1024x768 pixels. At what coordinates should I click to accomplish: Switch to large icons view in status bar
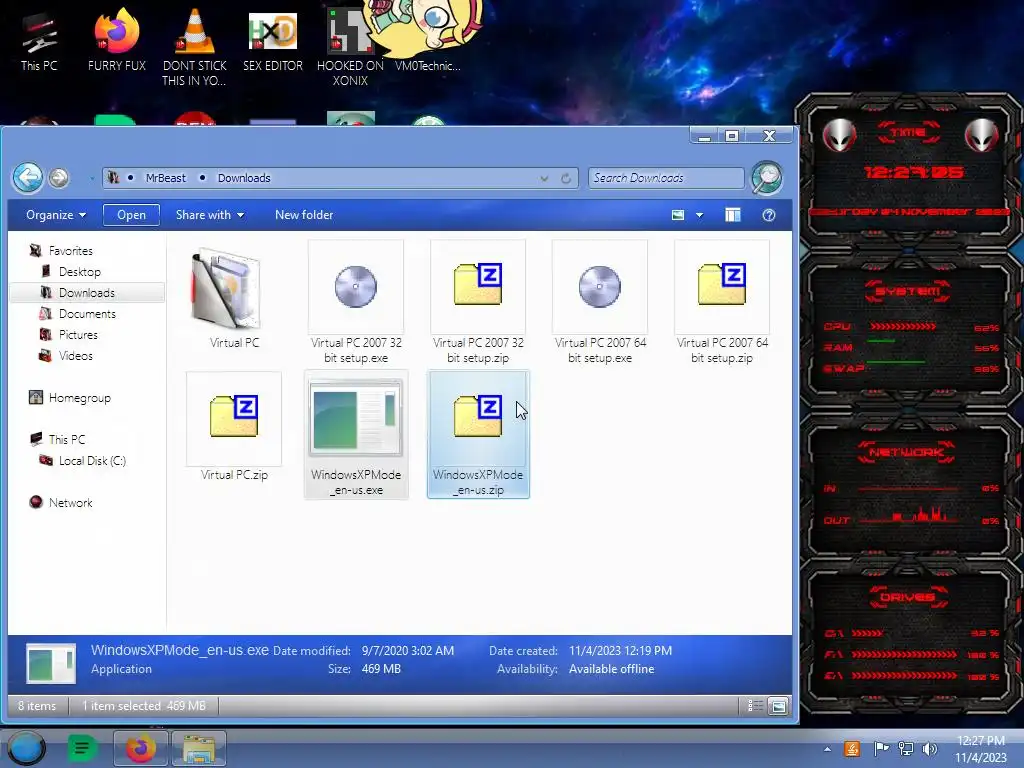click(x=778, y=705)
